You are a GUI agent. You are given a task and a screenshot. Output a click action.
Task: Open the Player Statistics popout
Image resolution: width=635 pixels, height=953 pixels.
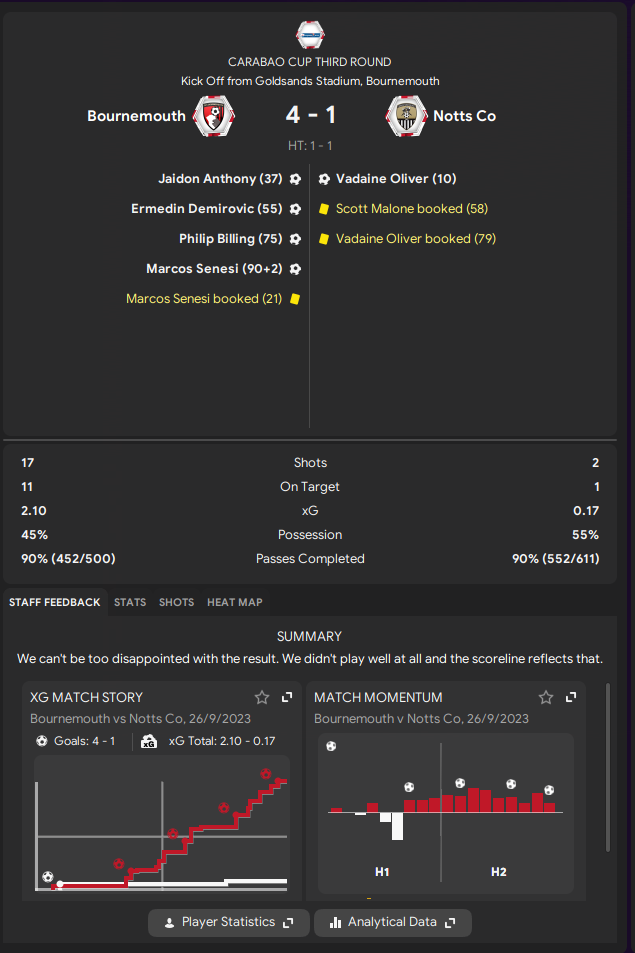click(228, 923)
